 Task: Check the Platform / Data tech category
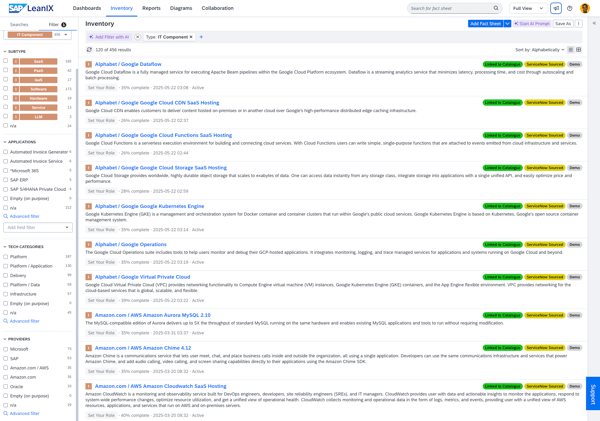pyautogui.click(x=5, y=285)
